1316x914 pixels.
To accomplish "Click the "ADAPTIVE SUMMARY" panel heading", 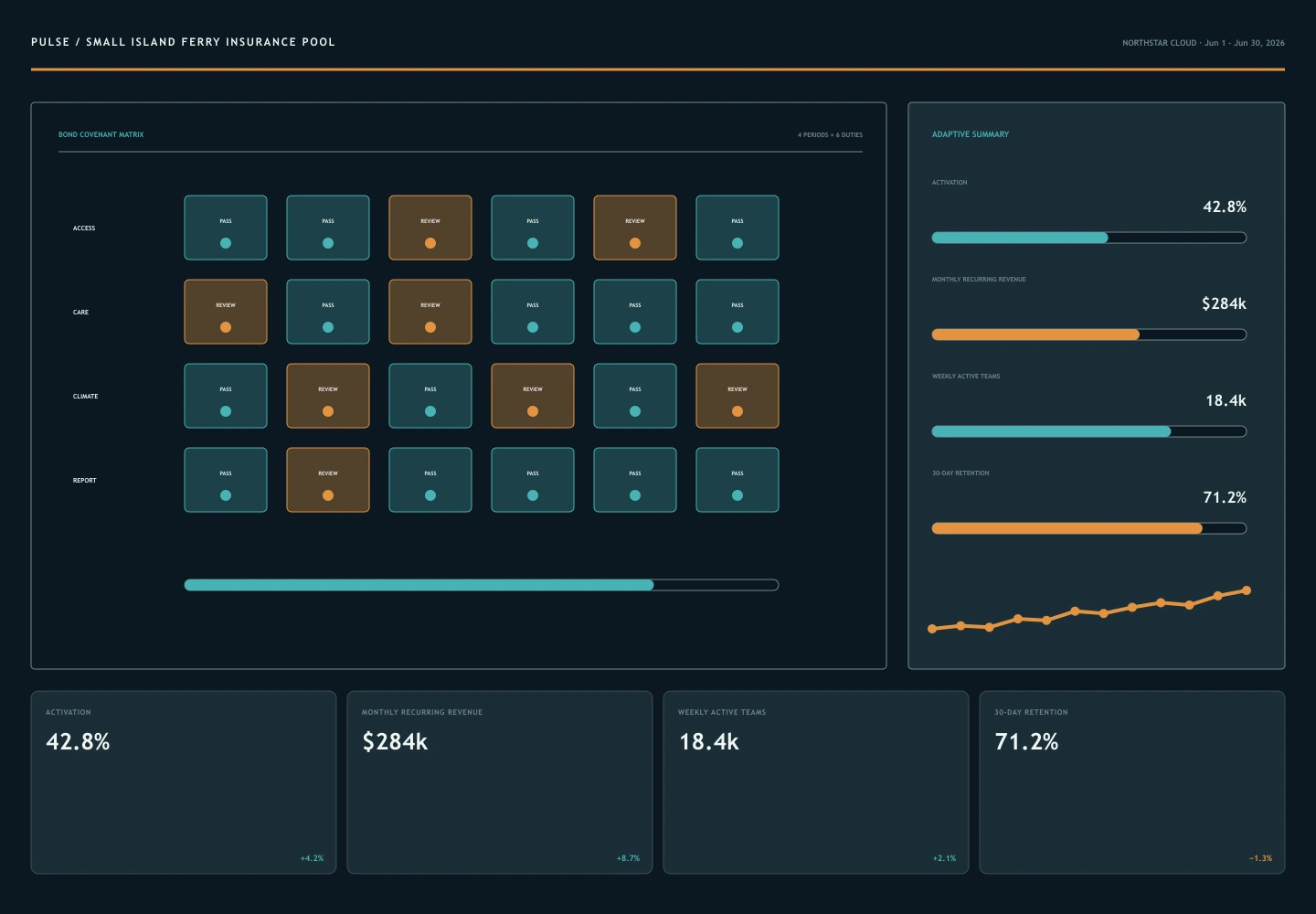I will click(x=971, y=134).
